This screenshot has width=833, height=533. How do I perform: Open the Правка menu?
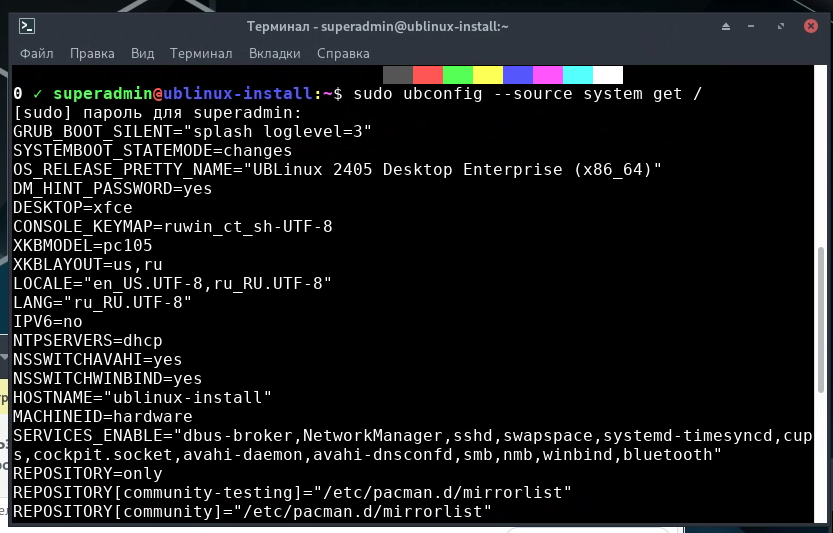pos(92,54)
